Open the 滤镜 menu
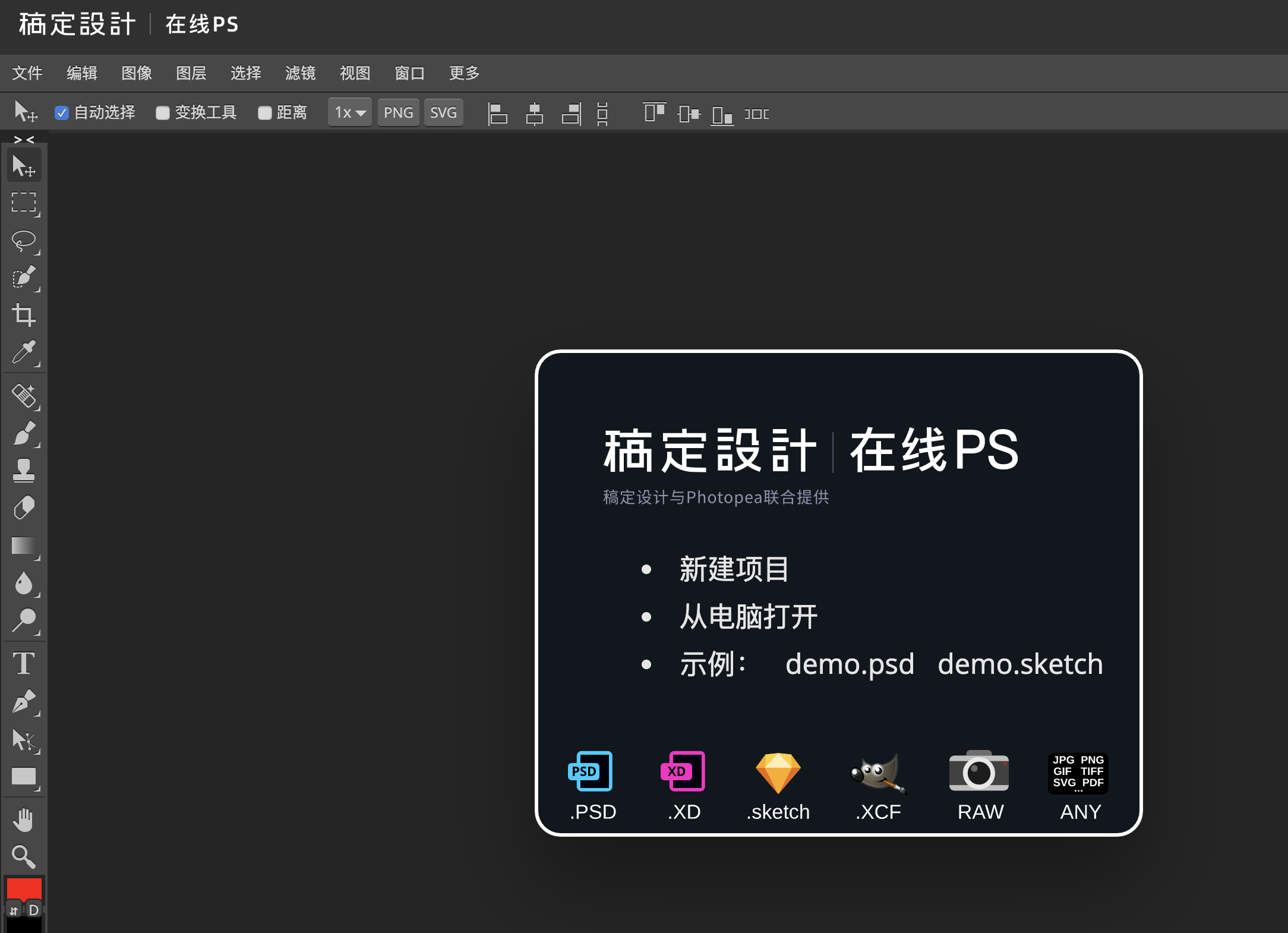Screen dimensions: 1288x933 [x=301, y=73]
